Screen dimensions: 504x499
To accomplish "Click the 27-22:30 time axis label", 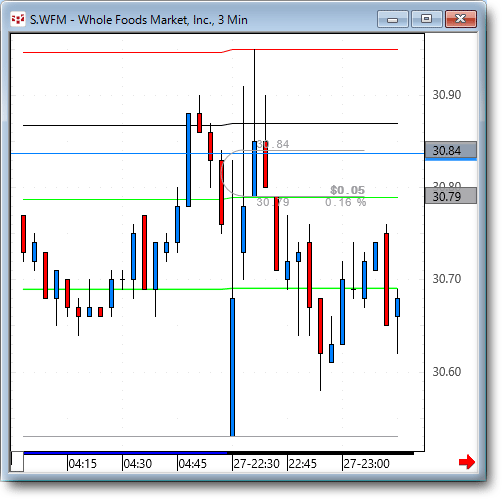I will 256,464.
